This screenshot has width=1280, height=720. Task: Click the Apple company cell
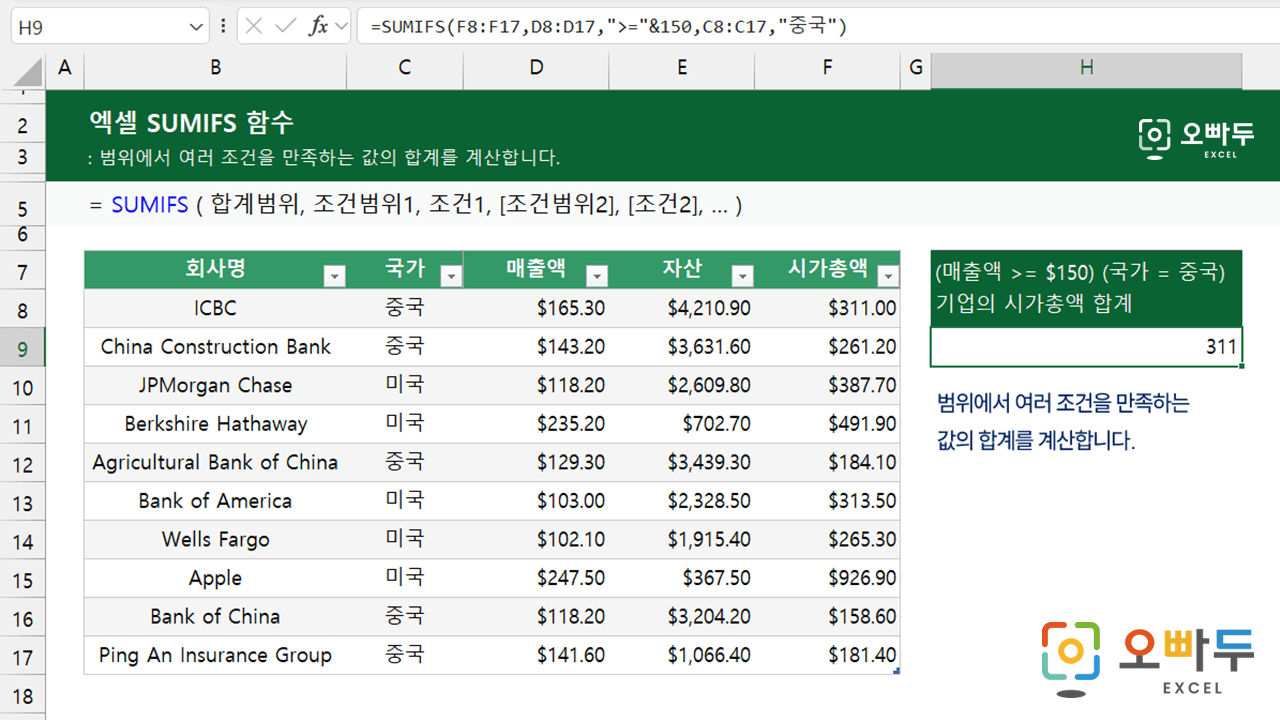(x=215, y=578)
